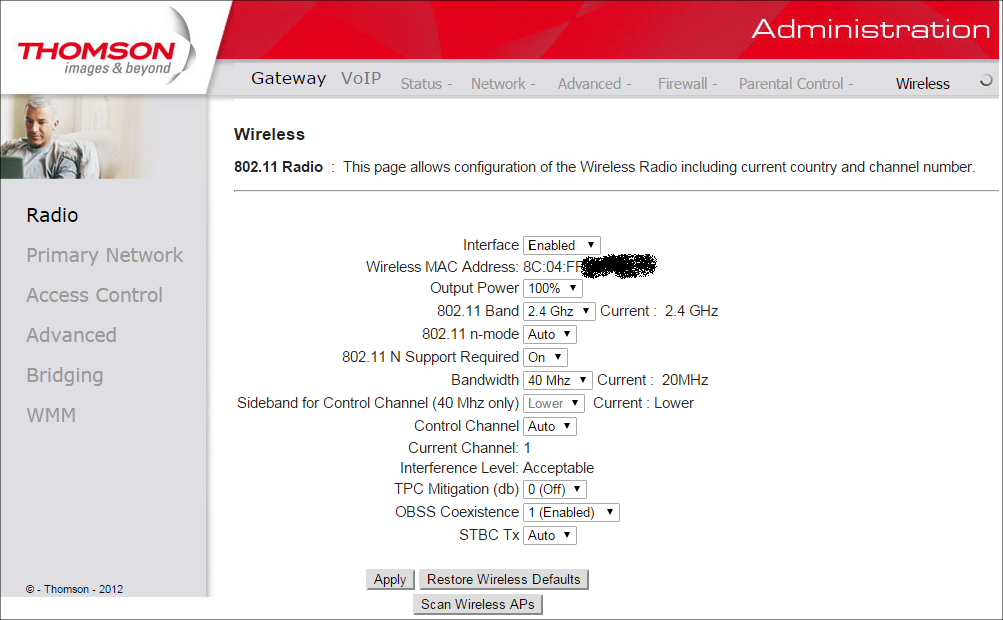The image size is (1003, 620).
Task: Open the Firewall menu
Action: pyautogui.click(x=687, y=84)
